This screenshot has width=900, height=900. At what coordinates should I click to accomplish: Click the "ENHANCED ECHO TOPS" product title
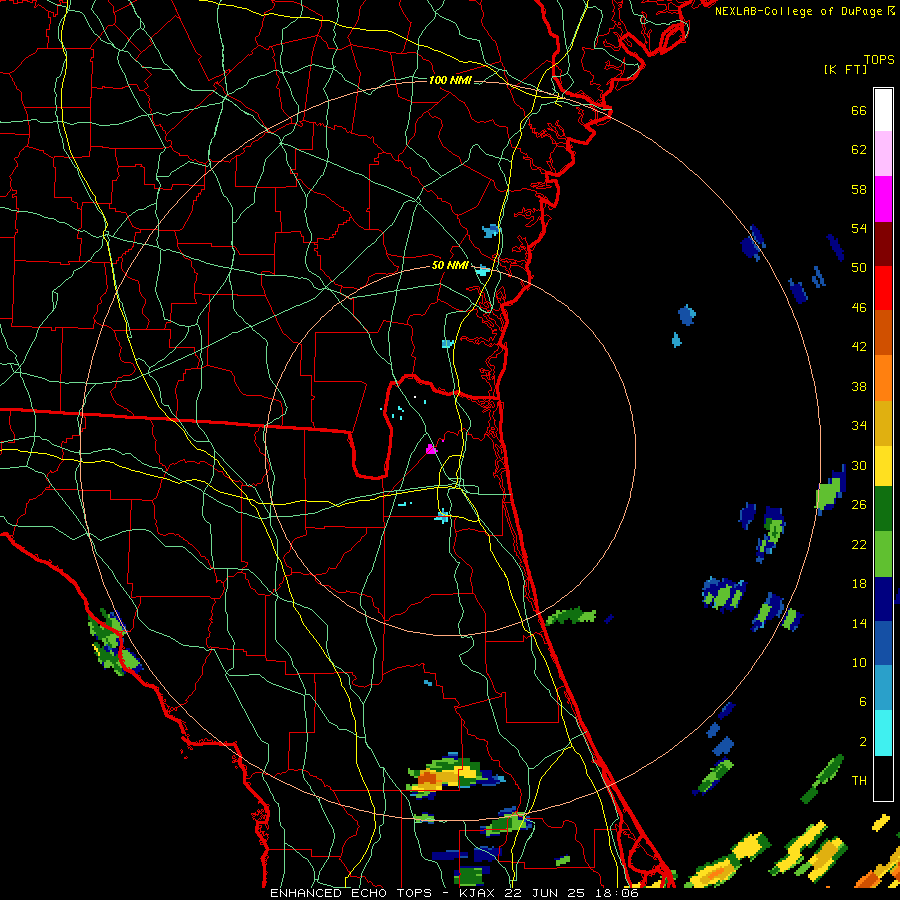(351, 893)
